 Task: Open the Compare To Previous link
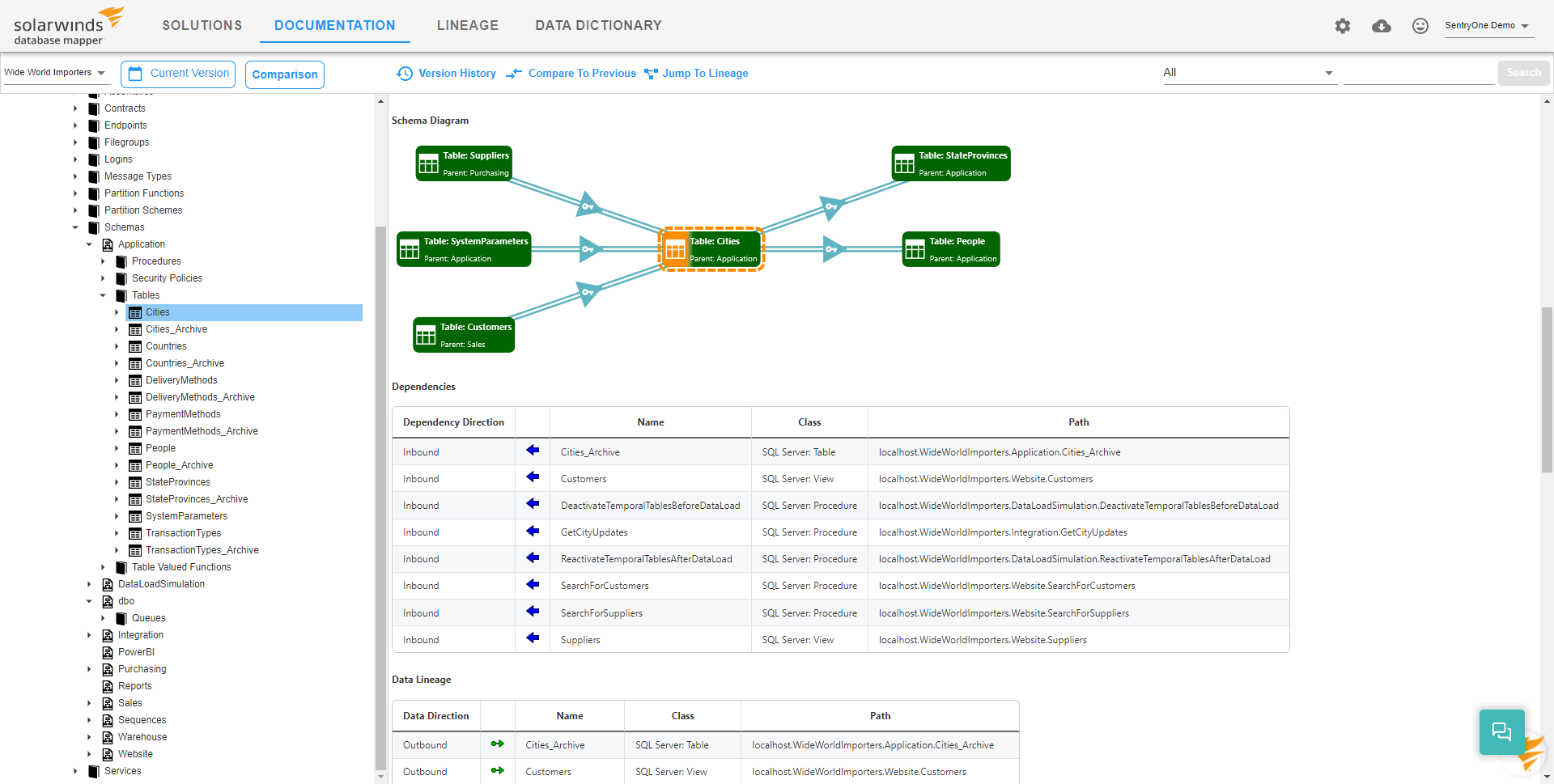coord(582,74)
